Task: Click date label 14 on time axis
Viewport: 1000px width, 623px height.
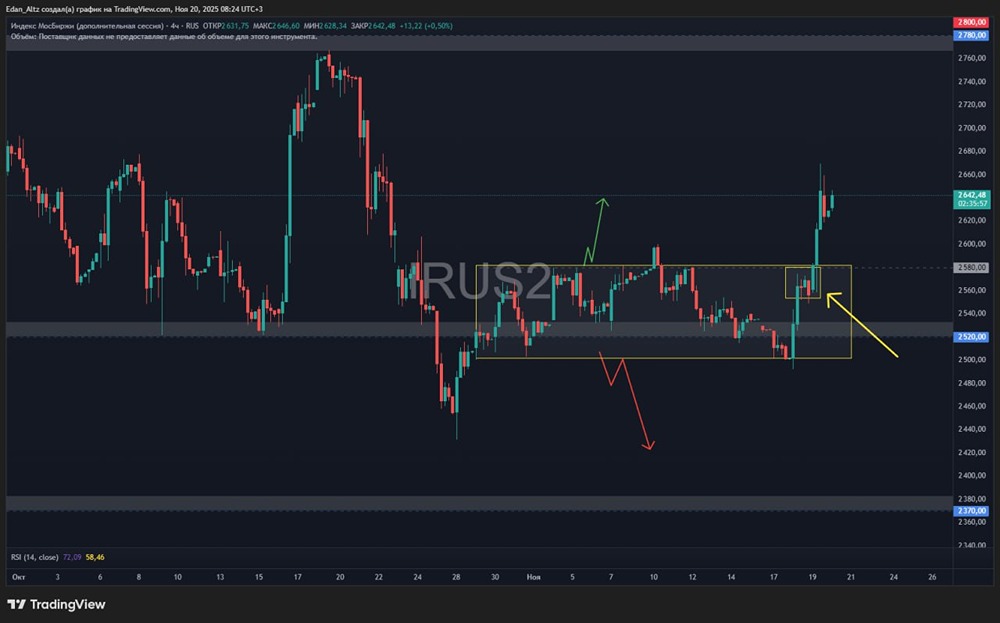Action: [x=731, y=577]
